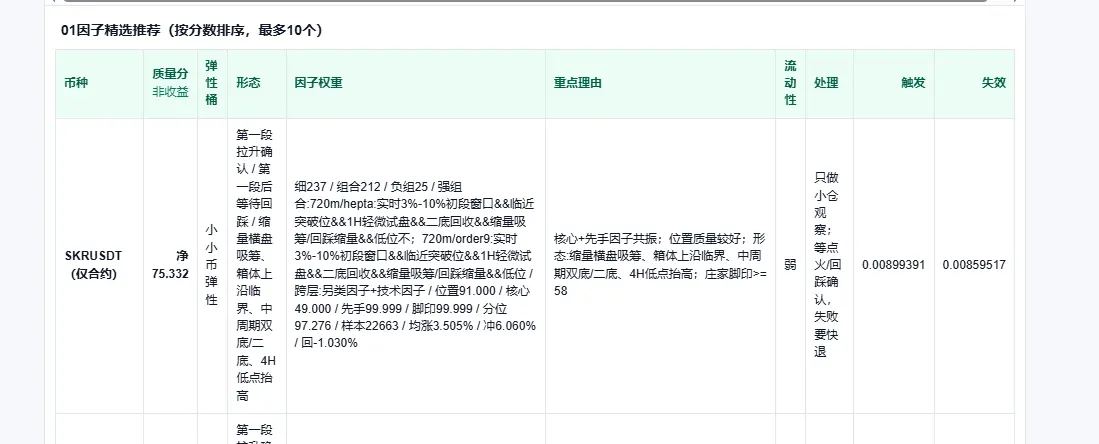Click the reason cell starting 核心+先手因子共振
The height and width of the screenshot is (444, 1099).
(660, 265)
